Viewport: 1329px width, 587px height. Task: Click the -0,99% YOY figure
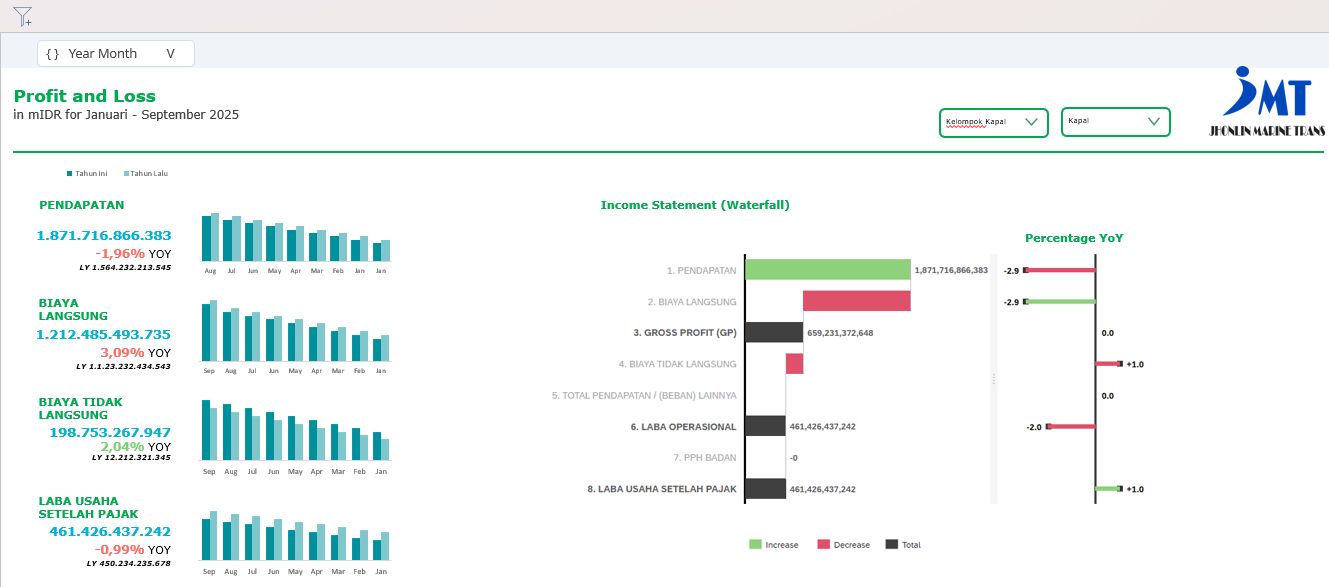133,550
